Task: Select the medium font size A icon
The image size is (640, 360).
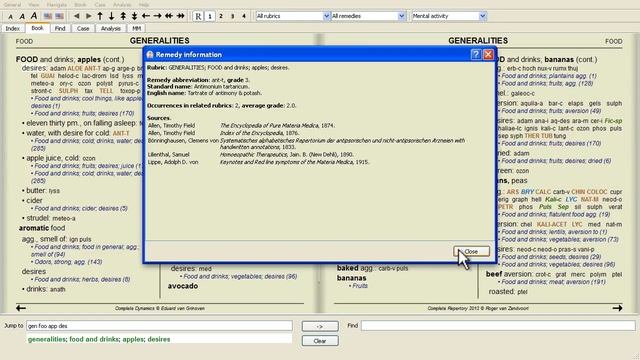Action: (22, 16)
